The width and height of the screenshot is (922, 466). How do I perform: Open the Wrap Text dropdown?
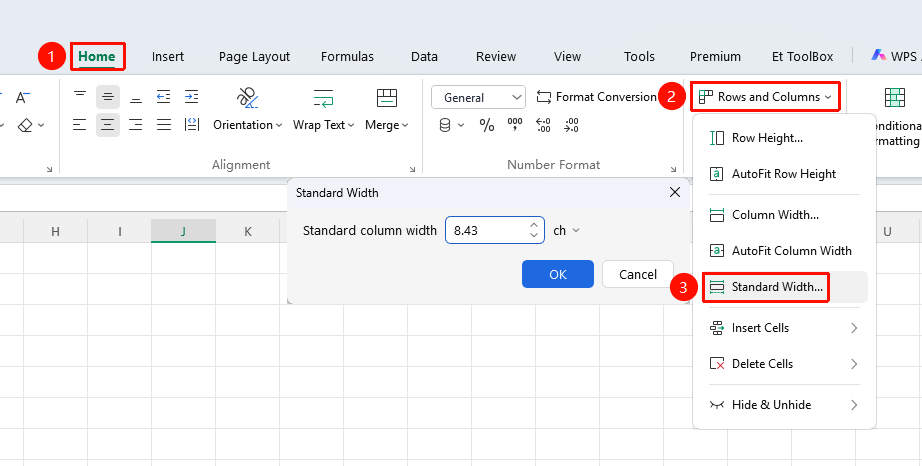(323, 125)
